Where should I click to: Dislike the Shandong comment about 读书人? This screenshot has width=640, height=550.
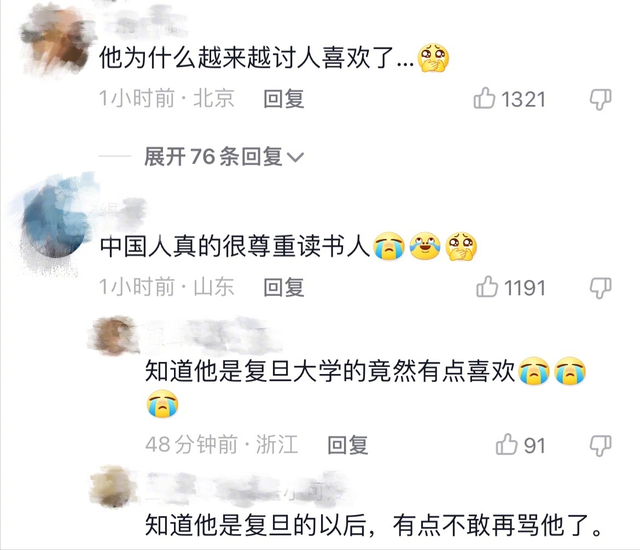[600, 288]
